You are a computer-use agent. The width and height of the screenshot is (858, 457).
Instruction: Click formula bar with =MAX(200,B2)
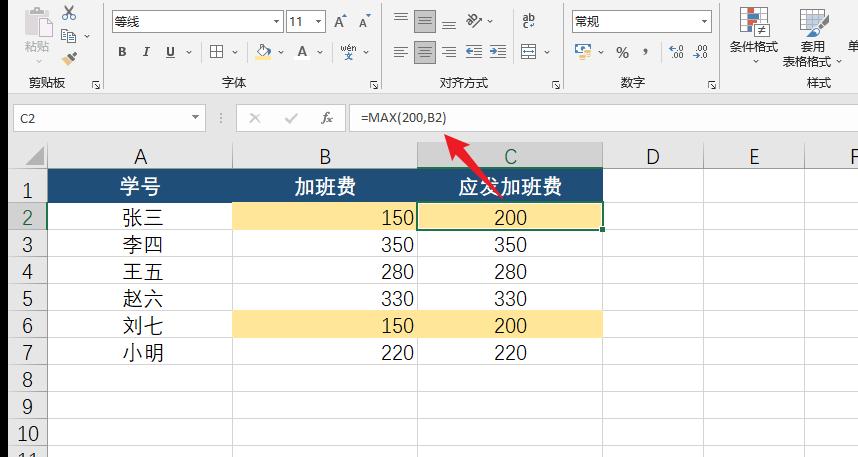pyautogui.click(x=604, y=118)
